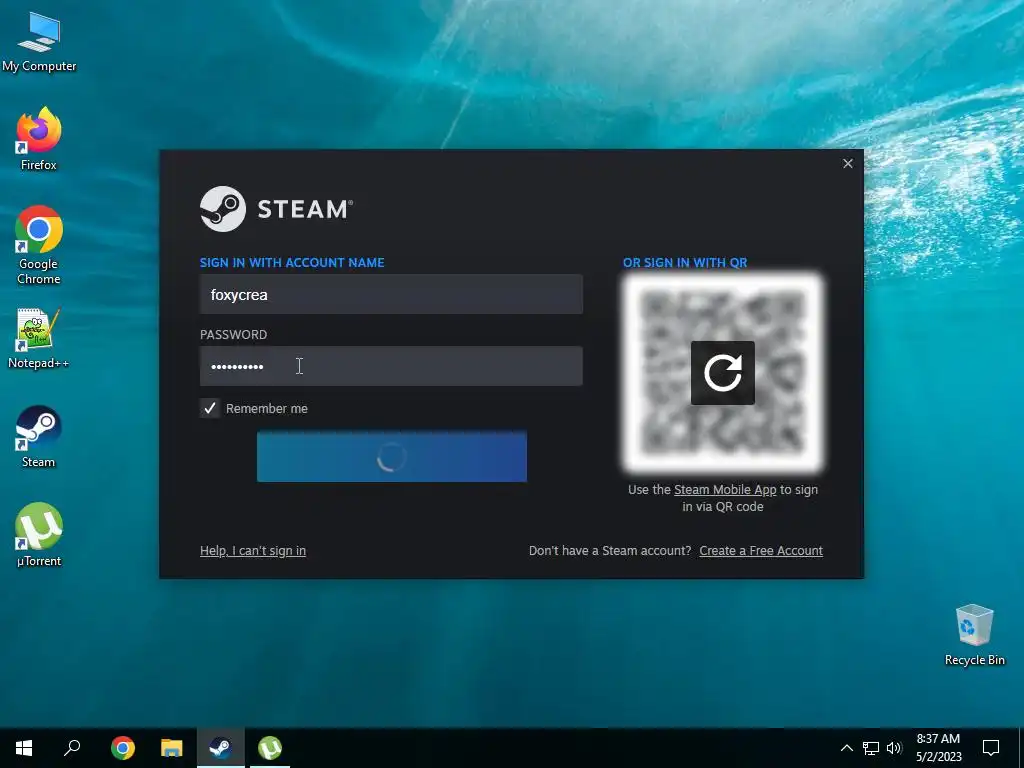Screen dimensions: 1024x768
Task: Launch Chrome from the taskbar
Action: coord(123,748)
